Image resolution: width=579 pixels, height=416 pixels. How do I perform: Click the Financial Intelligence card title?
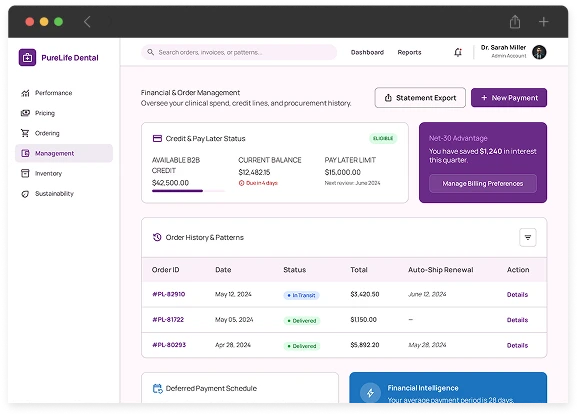coord(423,388)
